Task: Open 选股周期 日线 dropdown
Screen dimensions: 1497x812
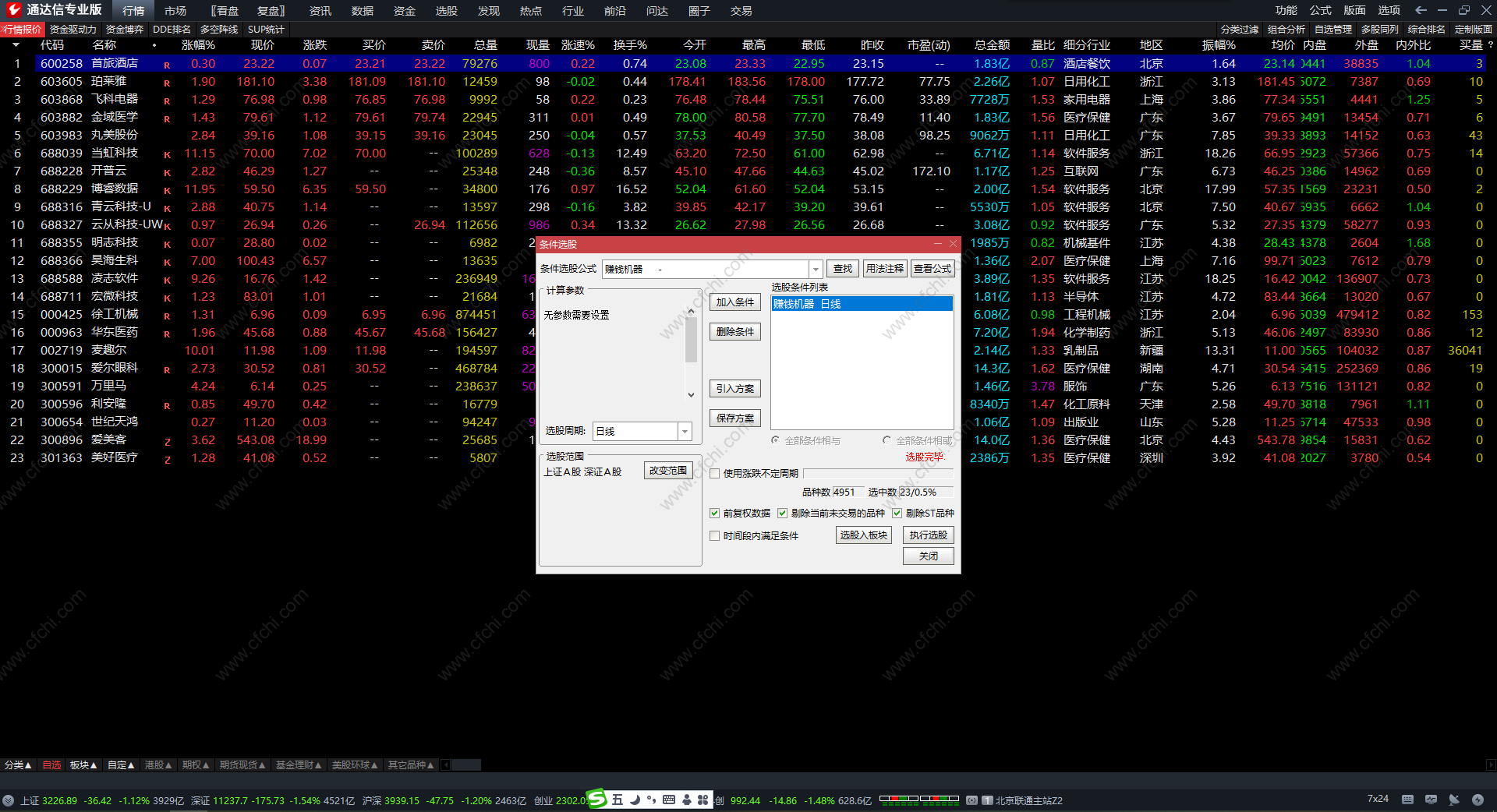Action: 685,431
